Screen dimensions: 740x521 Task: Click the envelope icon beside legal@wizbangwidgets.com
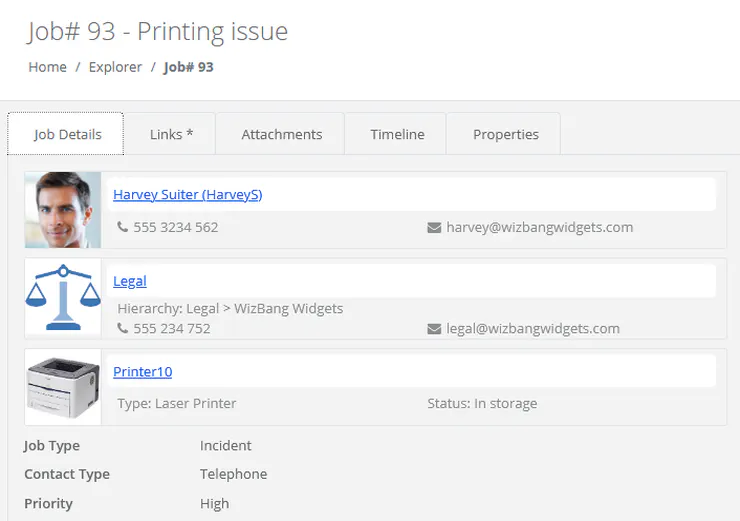434,328
